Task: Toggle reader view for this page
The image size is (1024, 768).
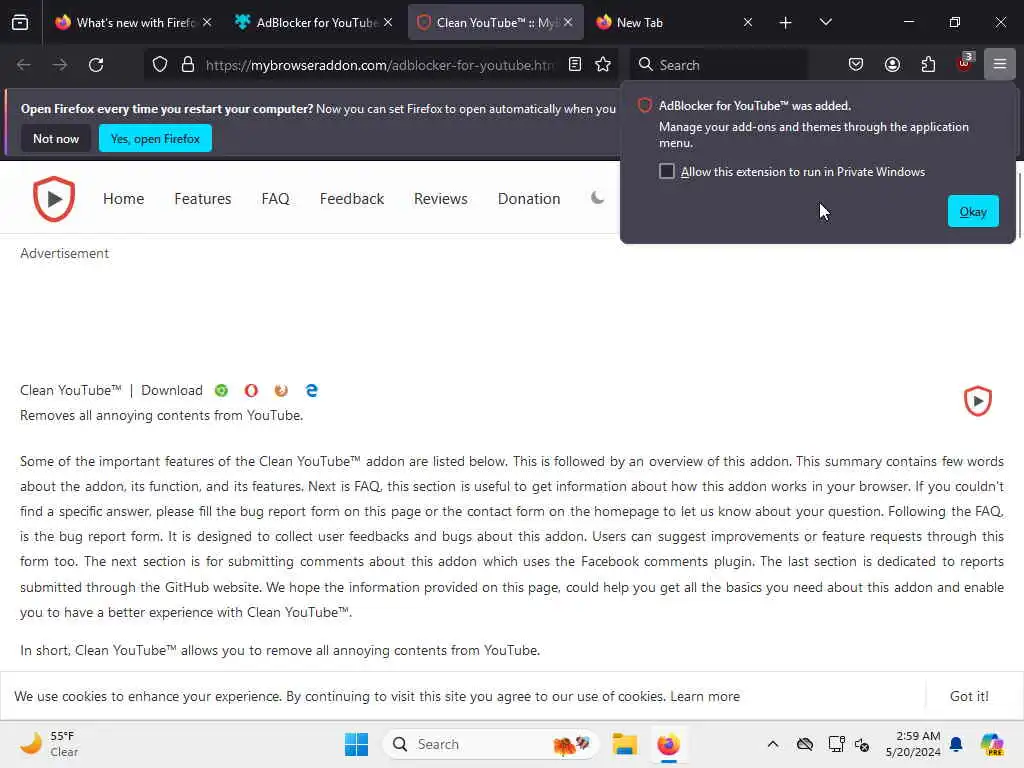Action: pyautogui.click(x=575, y=64)
